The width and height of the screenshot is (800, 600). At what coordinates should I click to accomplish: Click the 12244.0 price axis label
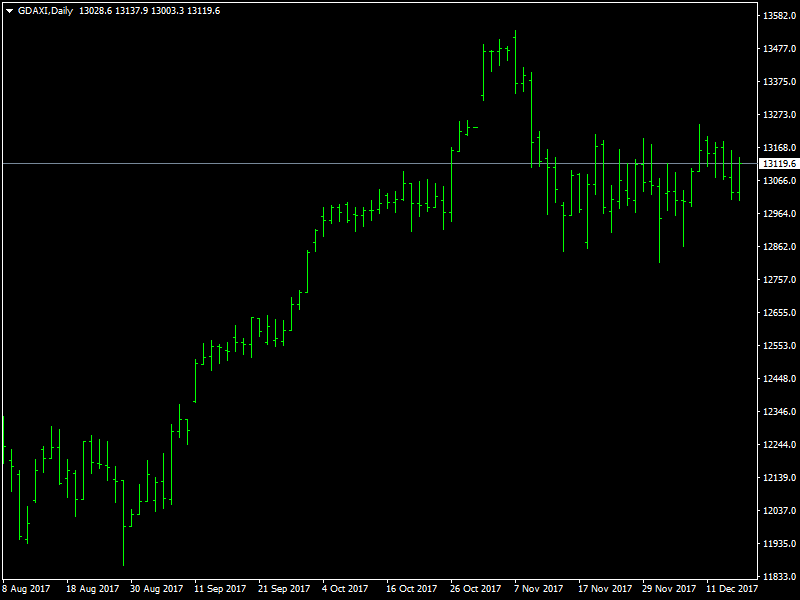pos(779,445)
